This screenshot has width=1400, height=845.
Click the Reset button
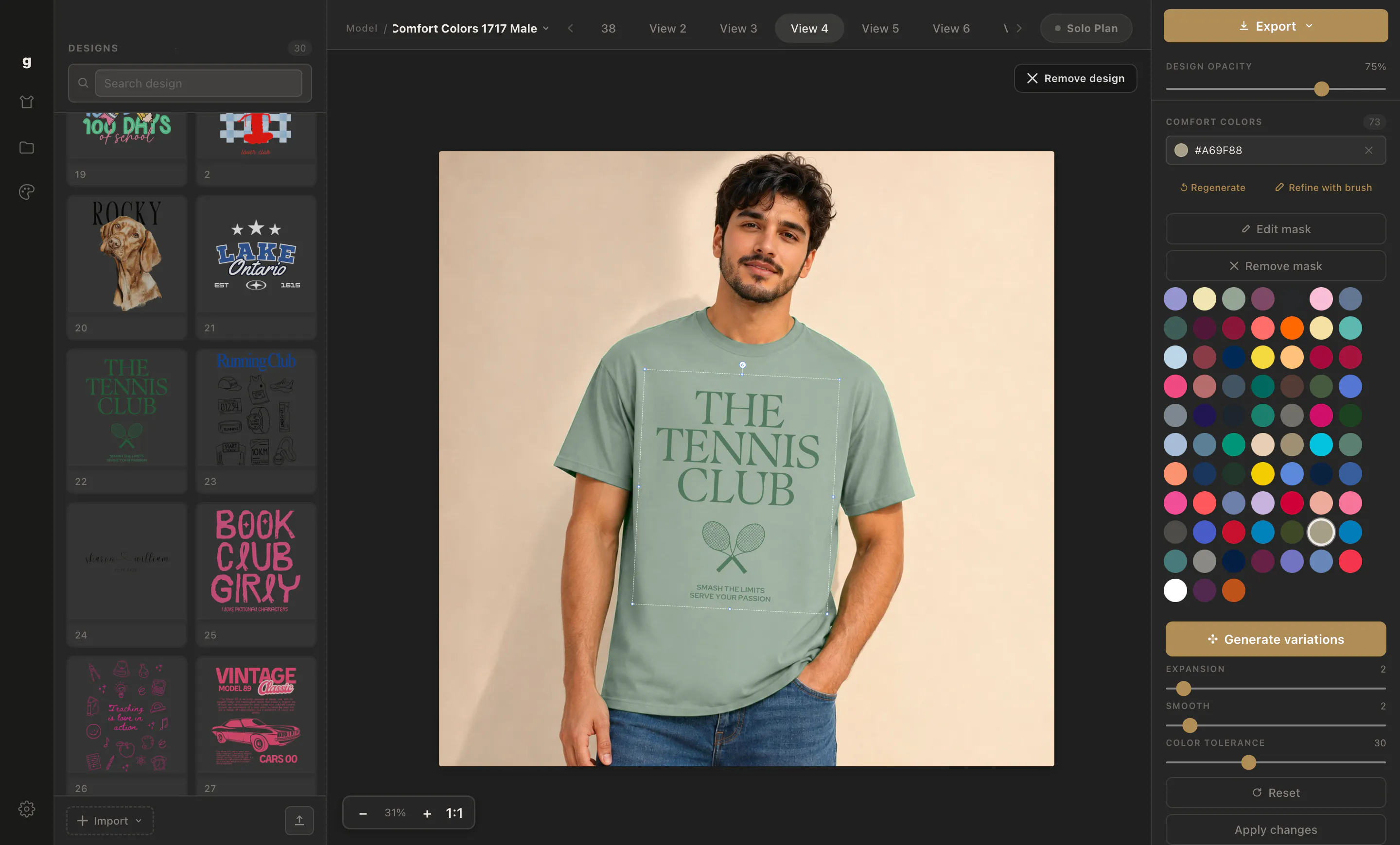(x=1275, y=792)
